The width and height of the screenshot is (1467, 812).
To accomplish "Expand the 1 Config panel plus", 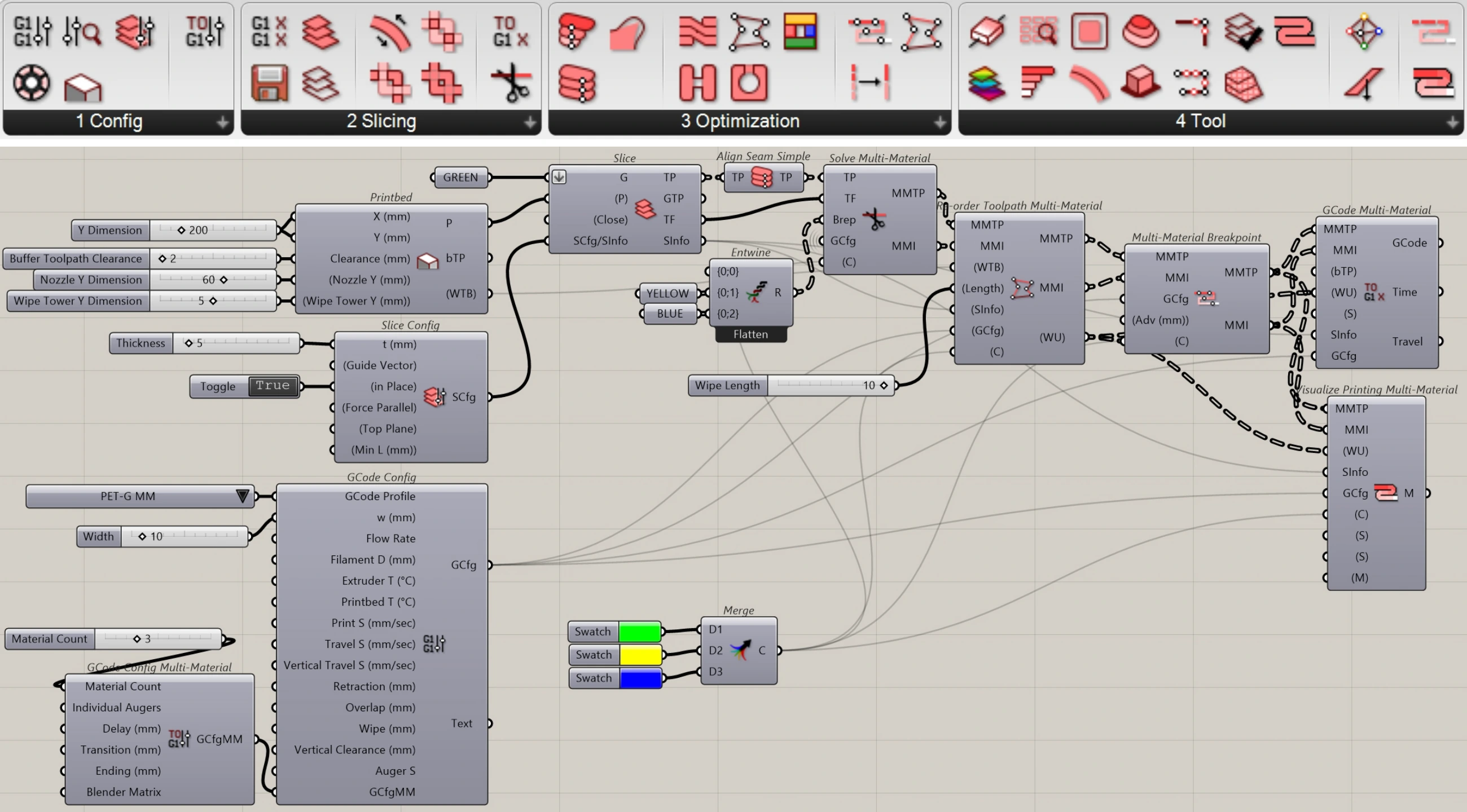I will pyautogui.click(x=222, y=122).
